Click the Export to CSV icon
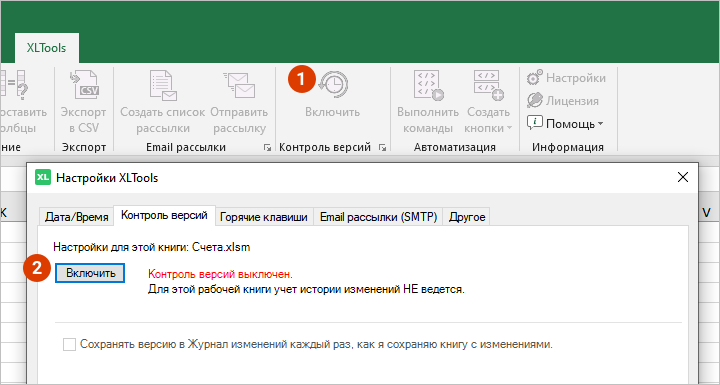 point(84,85)
